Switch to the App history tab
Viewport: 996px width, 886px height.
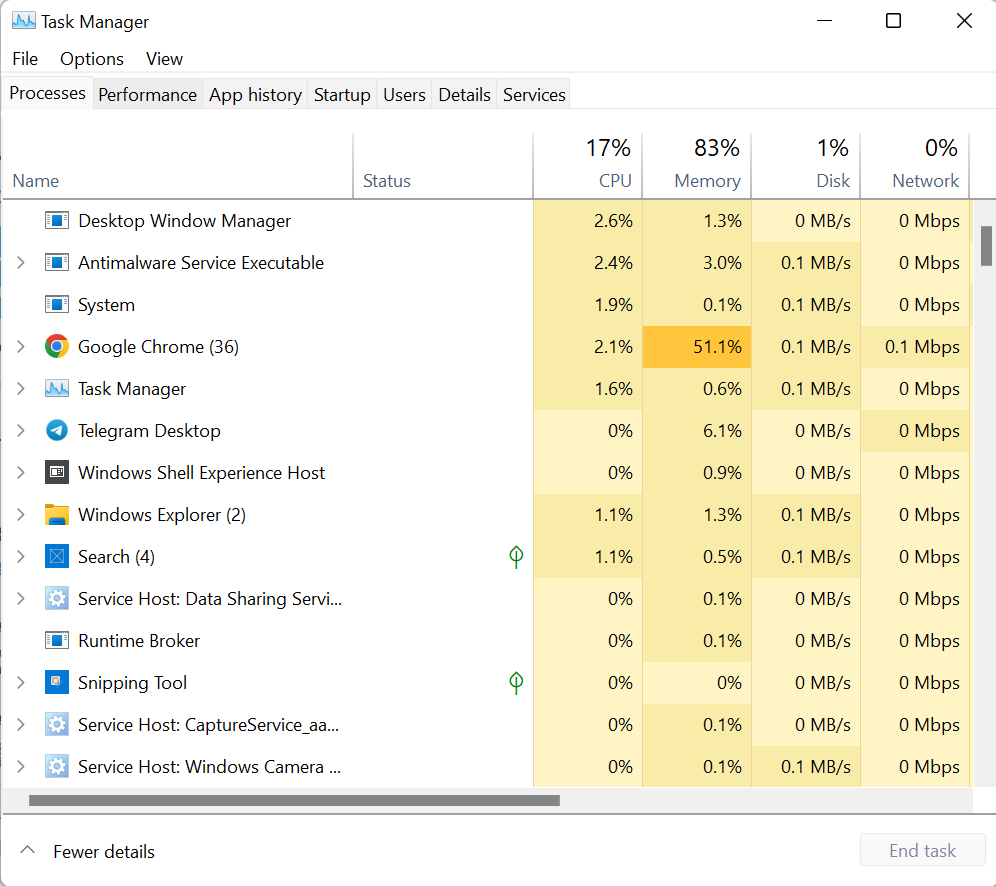[x=255, y=95]
